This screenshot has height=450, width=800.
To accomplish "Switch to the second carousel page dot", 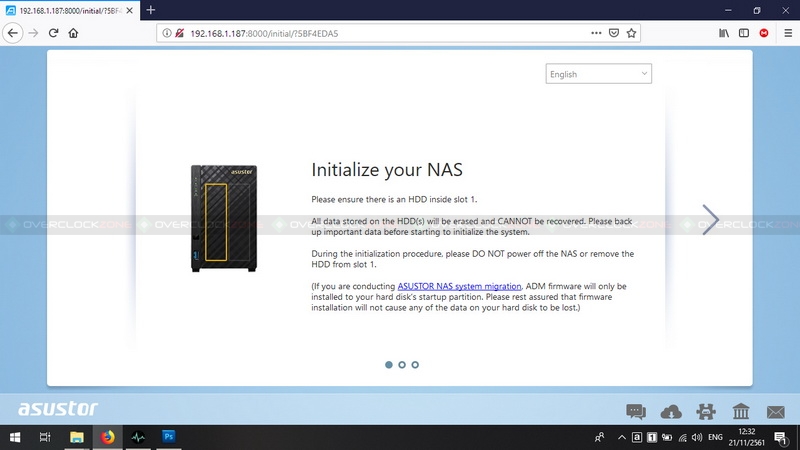I will coord(402,365).
